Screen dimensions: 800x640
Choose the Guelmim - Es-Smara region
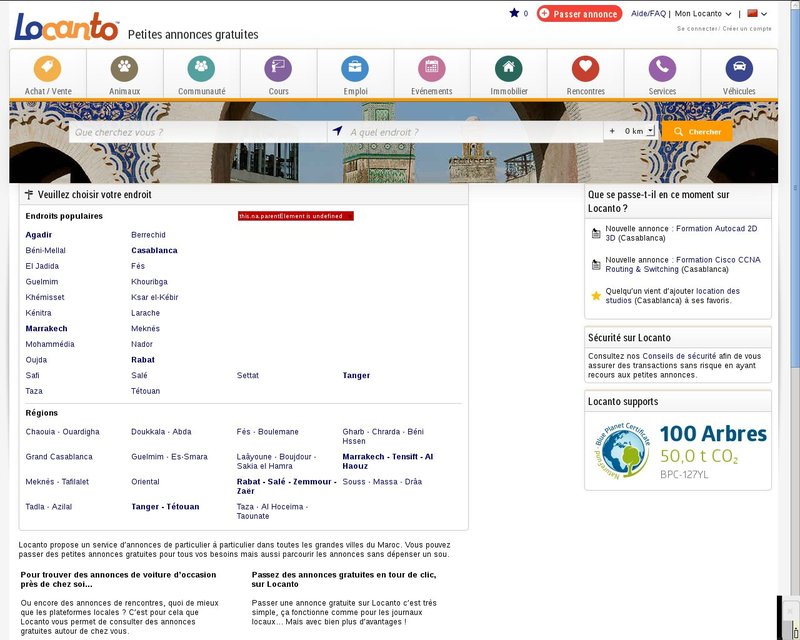(x=169, y=457)
